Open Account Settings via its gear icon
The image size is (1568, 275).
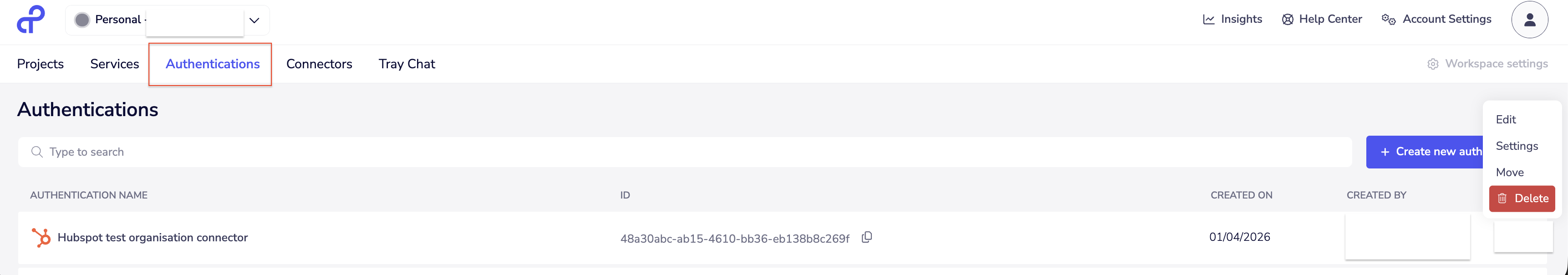tap(1389, 19)
